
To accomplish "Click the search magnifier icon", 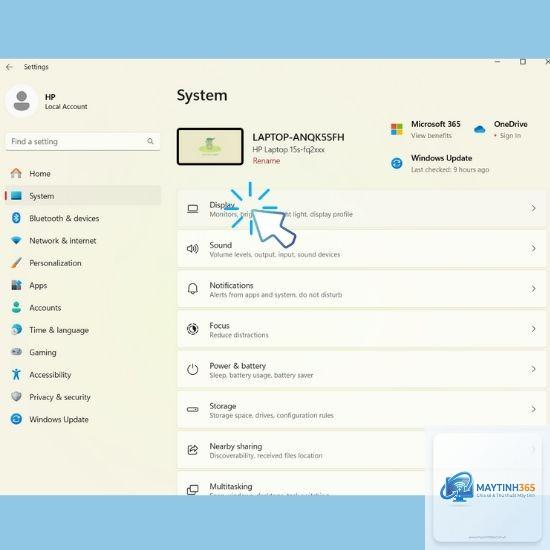I will 150,141.
